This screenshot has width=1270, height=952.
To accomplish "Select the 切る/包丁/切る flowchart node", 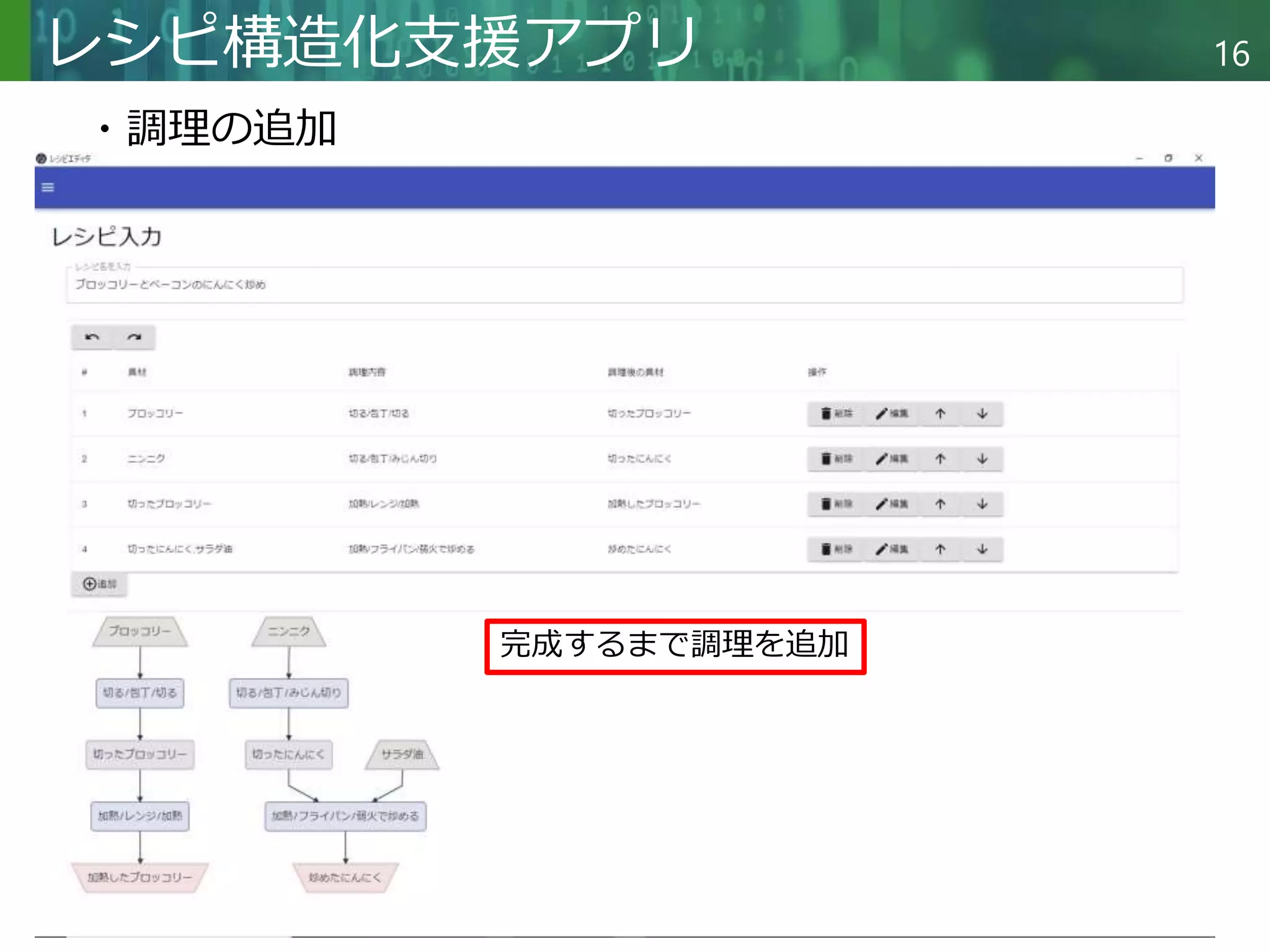I will click(x=140, y=693).
